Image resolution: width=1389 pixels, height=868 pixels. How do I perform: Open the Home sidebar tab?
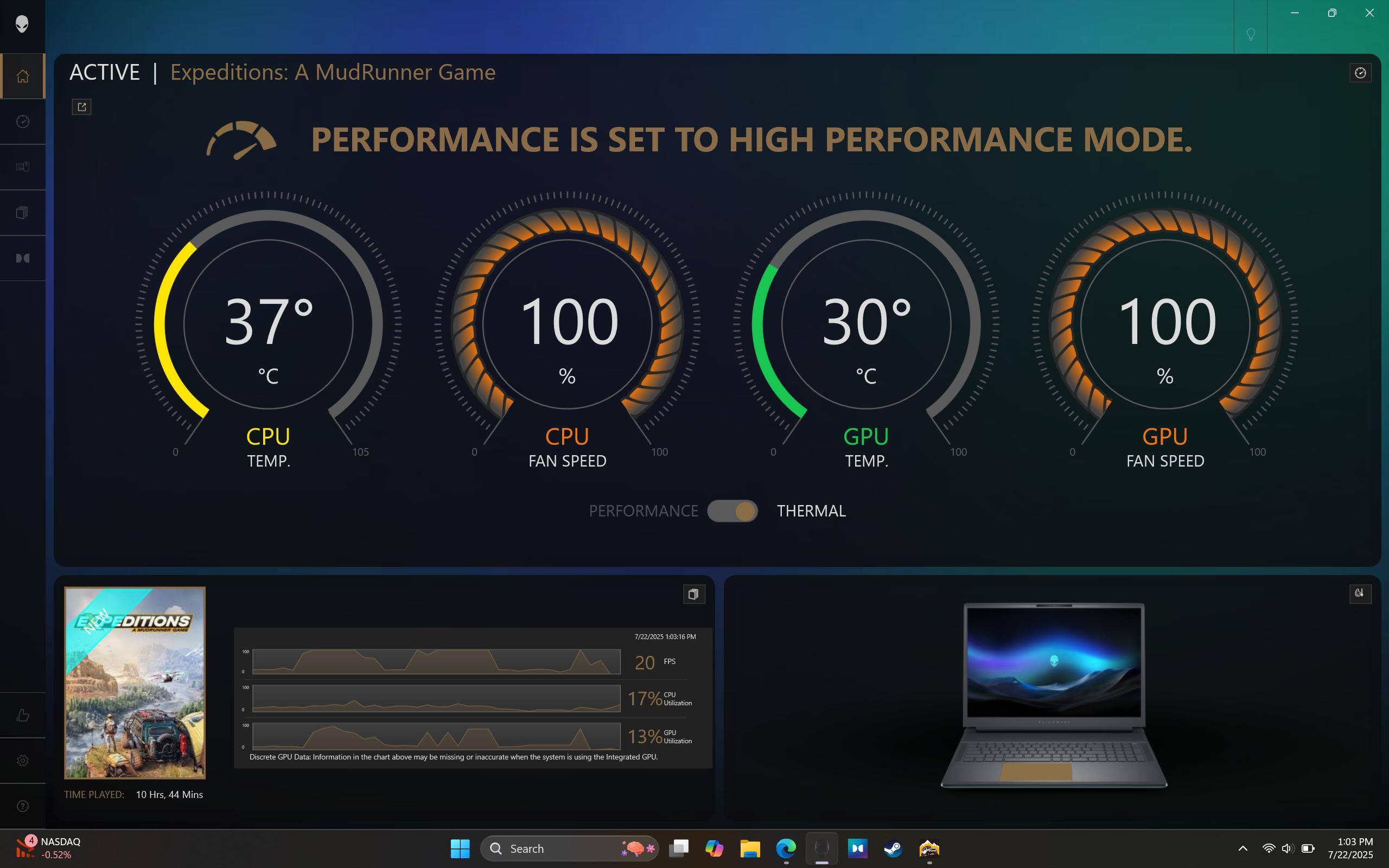(x=22, y=76)
